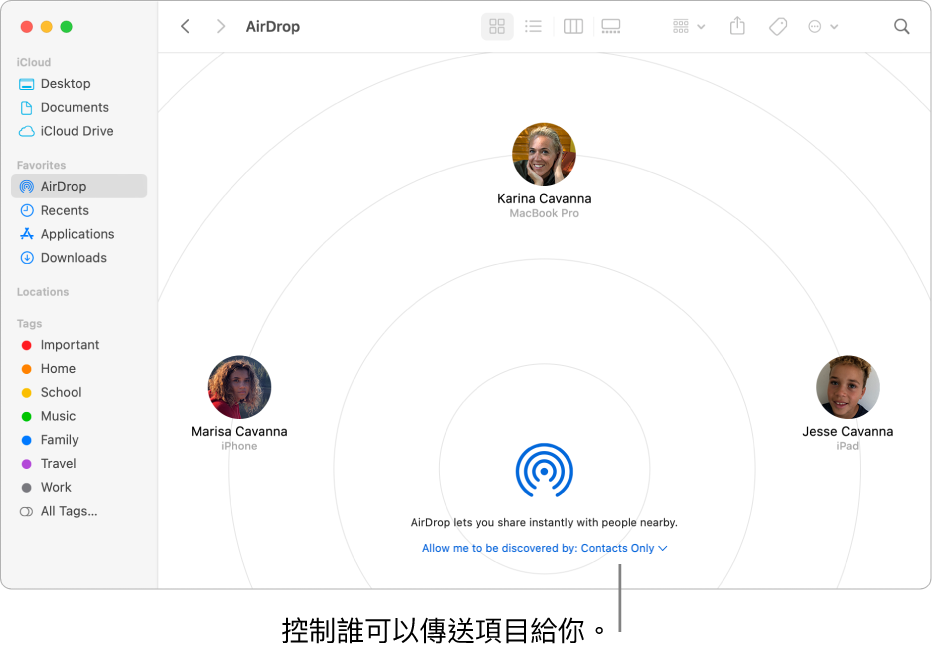Click the Favorites sidebar section header
Screen dimensions: 934x652
click(x=41, y=165)
